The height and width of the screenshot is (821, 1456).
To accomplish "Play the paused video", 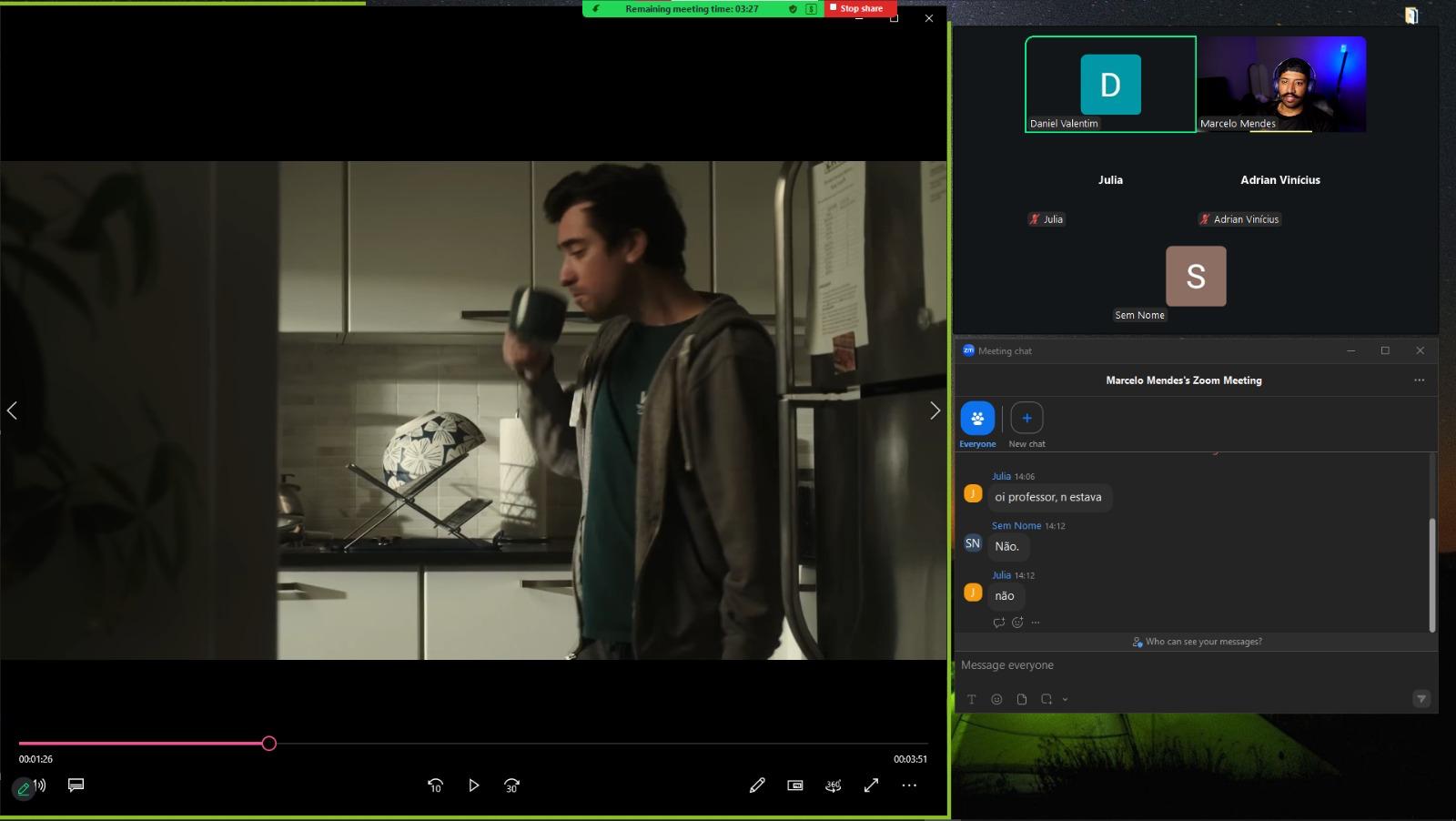I will 473,786.
